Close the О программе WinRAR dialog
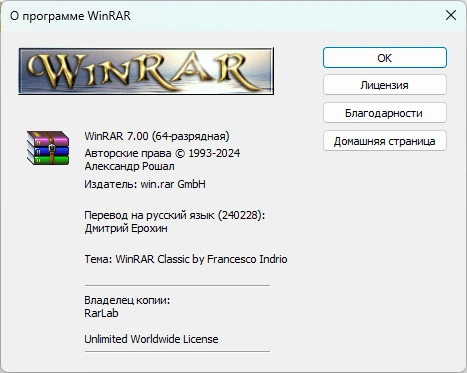 click(x=451, y=15)
